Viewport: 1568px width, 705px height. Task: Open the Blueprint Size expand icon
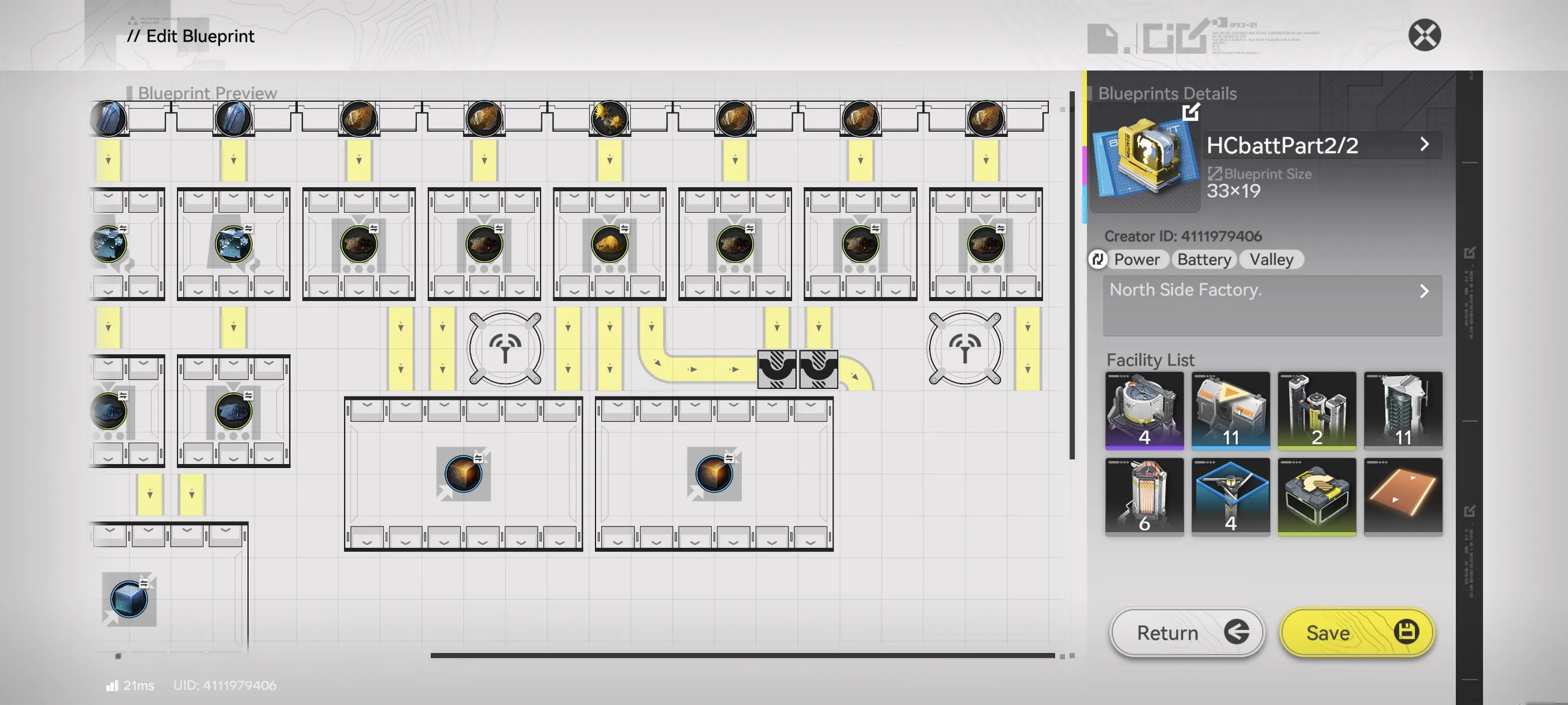1214,174
